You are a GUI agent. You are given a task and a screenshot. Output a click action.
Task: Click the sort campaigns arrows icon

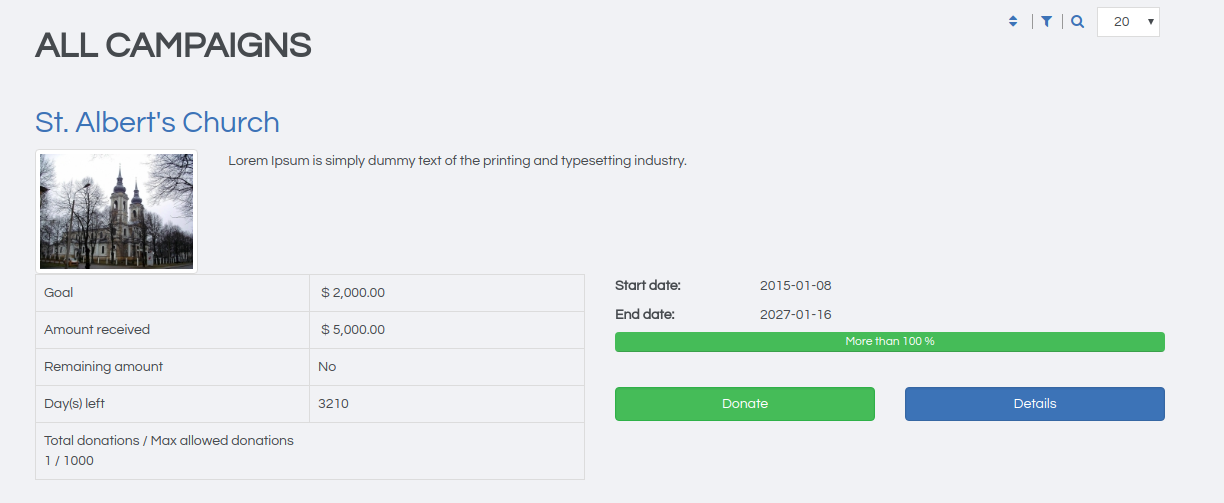pyautogui.click(x=1013, y=21)
